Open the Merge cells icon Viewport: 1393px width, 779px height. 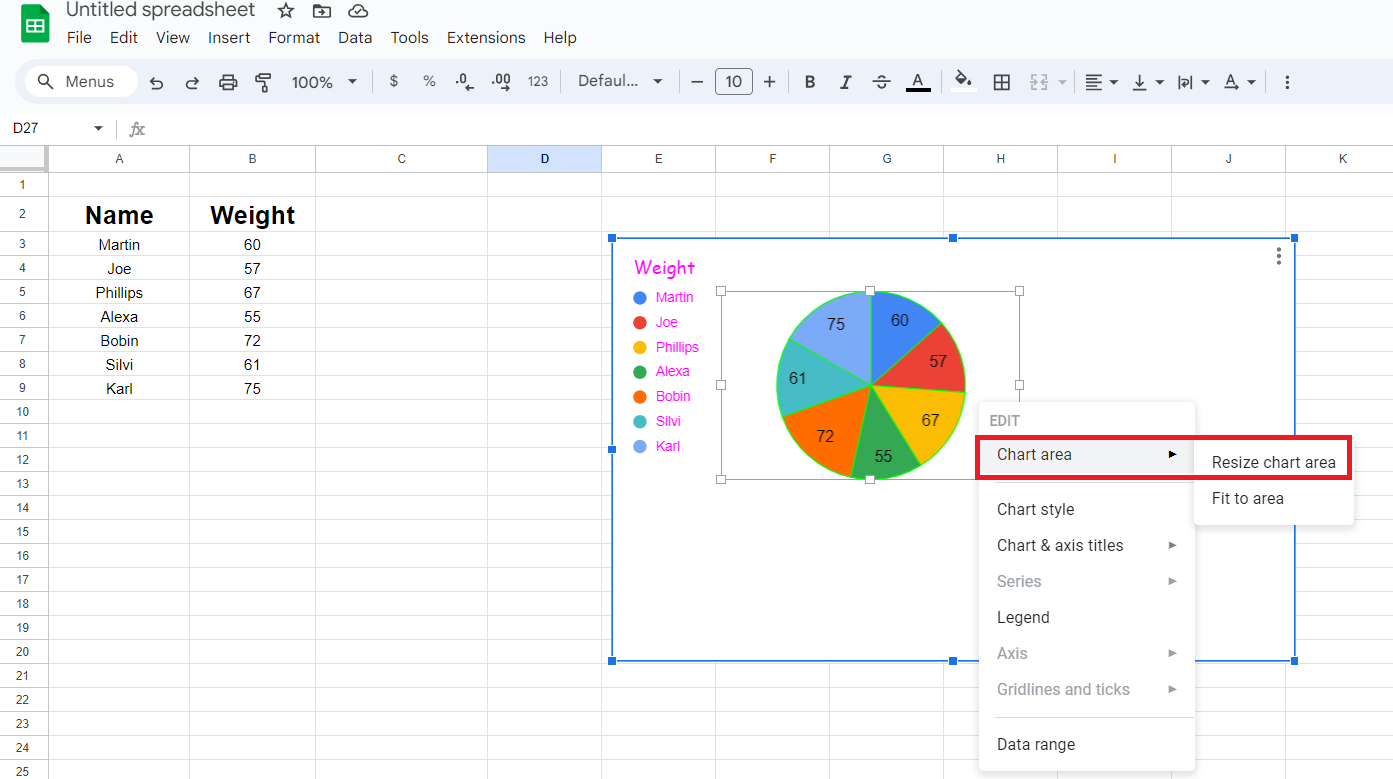click(x=1040, y=82)
